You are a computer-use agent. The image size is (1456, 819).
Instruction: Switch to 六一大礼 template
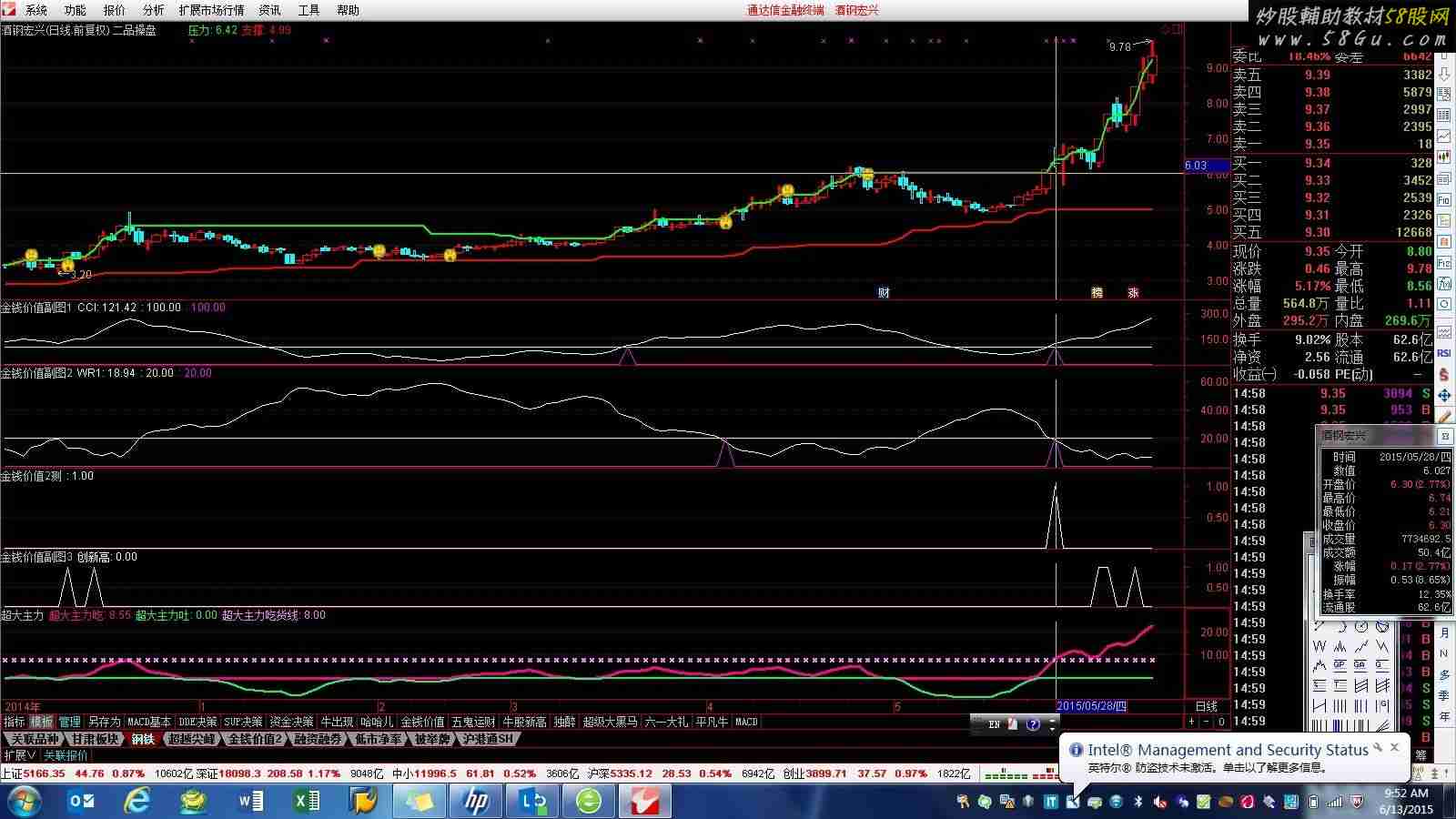point(667,722)
